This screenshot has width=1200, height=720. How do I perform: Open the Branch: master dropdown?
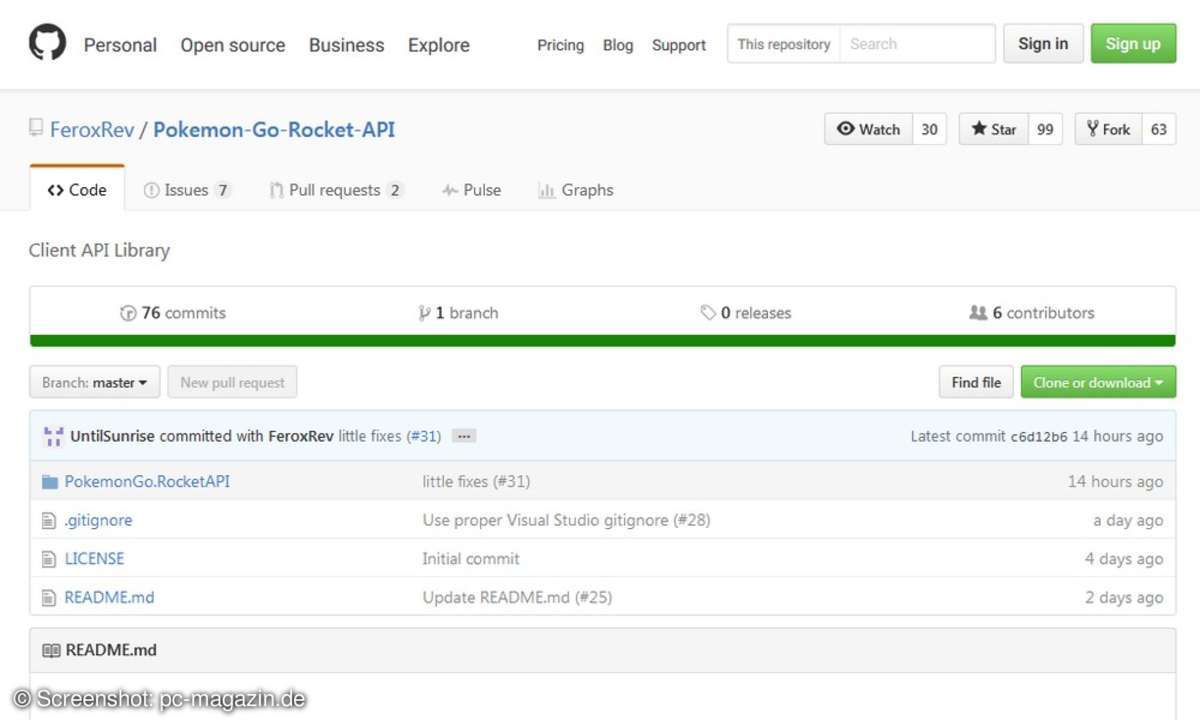(95, 382)
